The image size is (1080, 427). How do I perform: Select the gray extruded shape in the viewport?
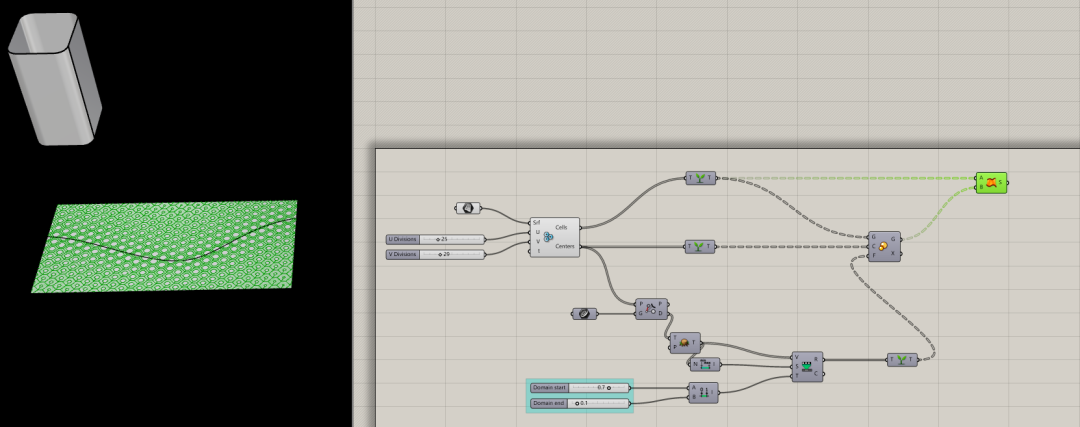coord(55,79)
